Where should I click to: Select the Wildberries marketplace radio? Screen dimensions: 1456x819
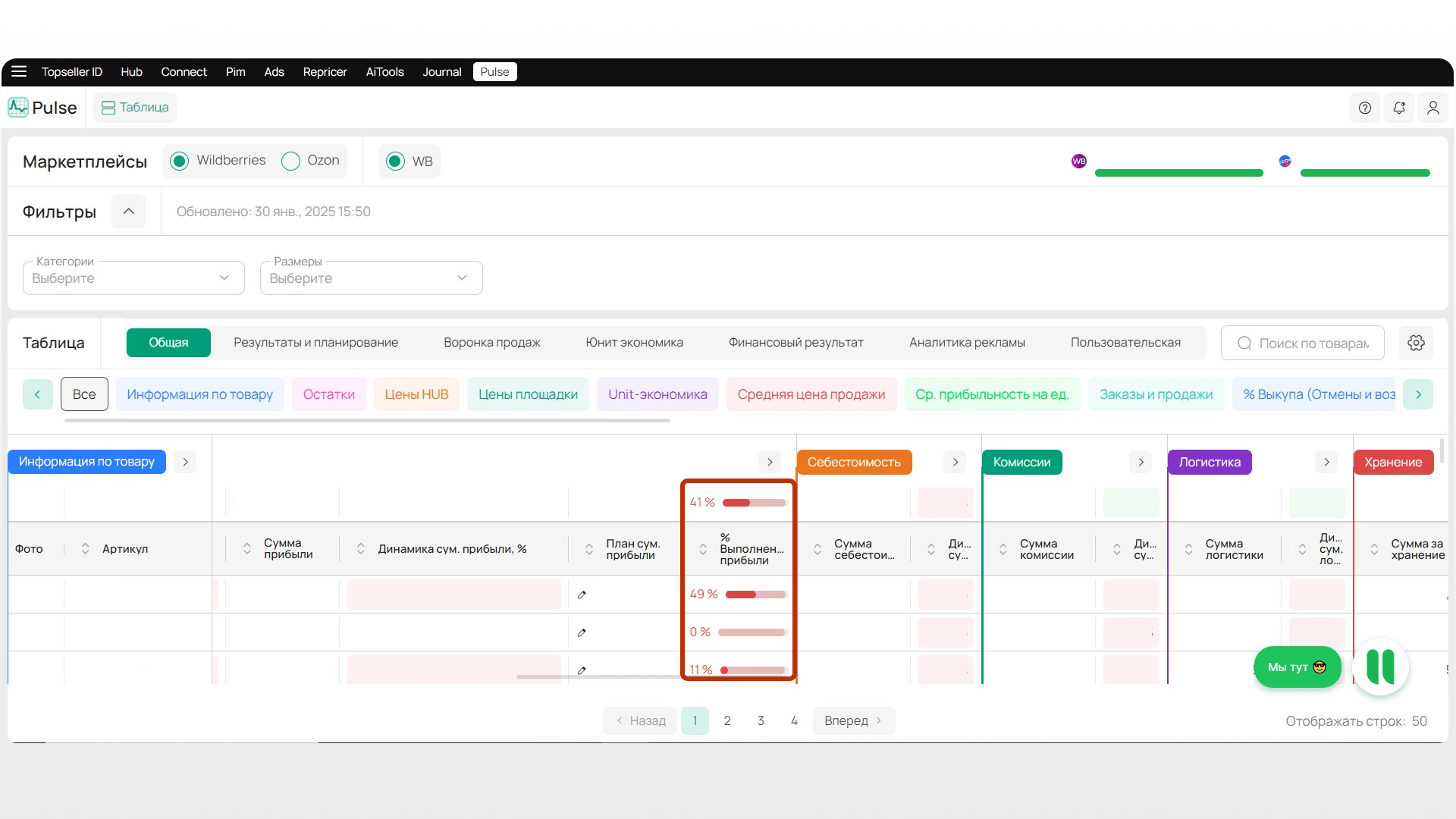[x=179, y=161]
